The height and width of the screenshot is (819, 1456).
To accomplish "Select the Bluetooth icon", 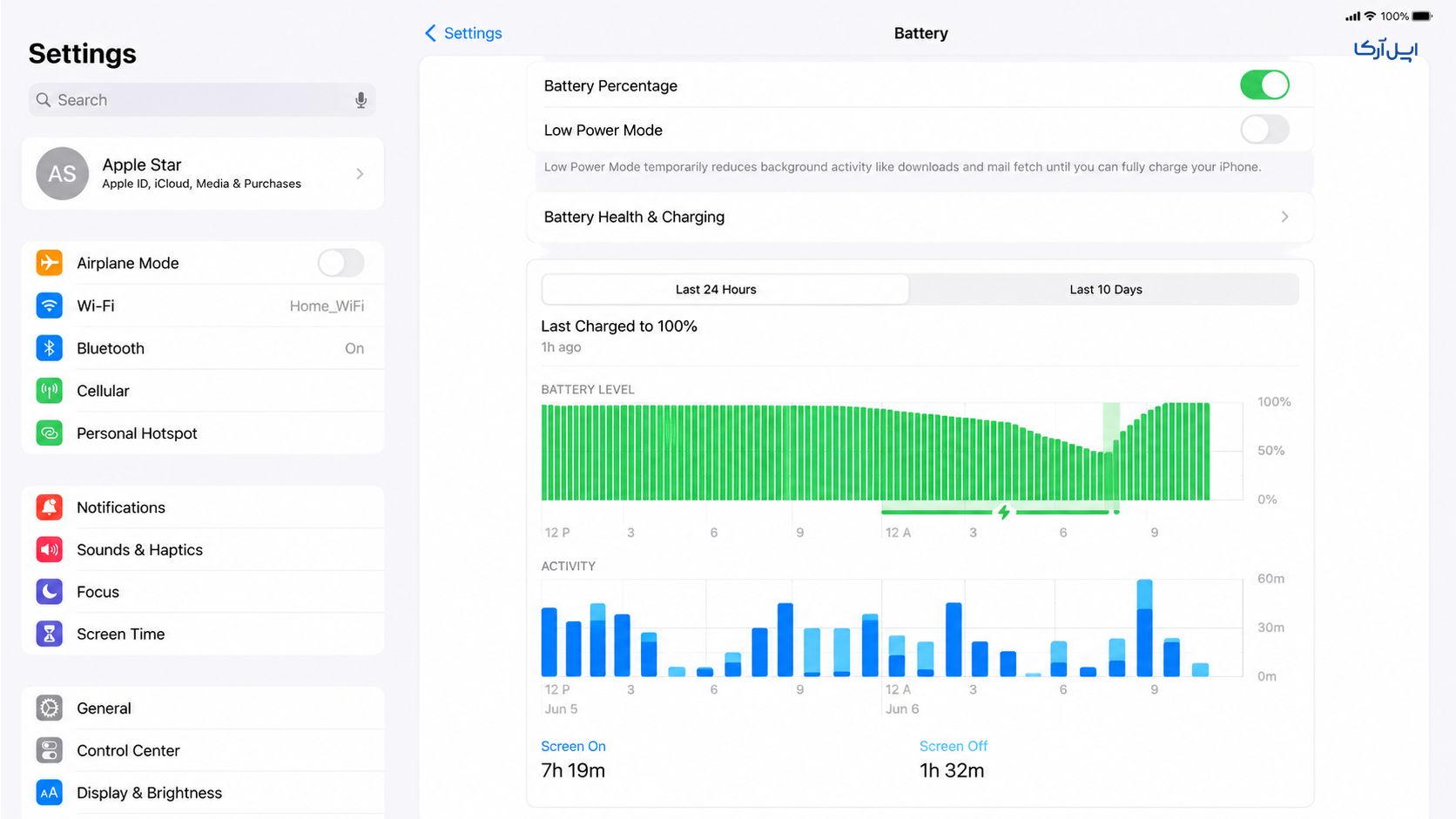I will (50, 348).
